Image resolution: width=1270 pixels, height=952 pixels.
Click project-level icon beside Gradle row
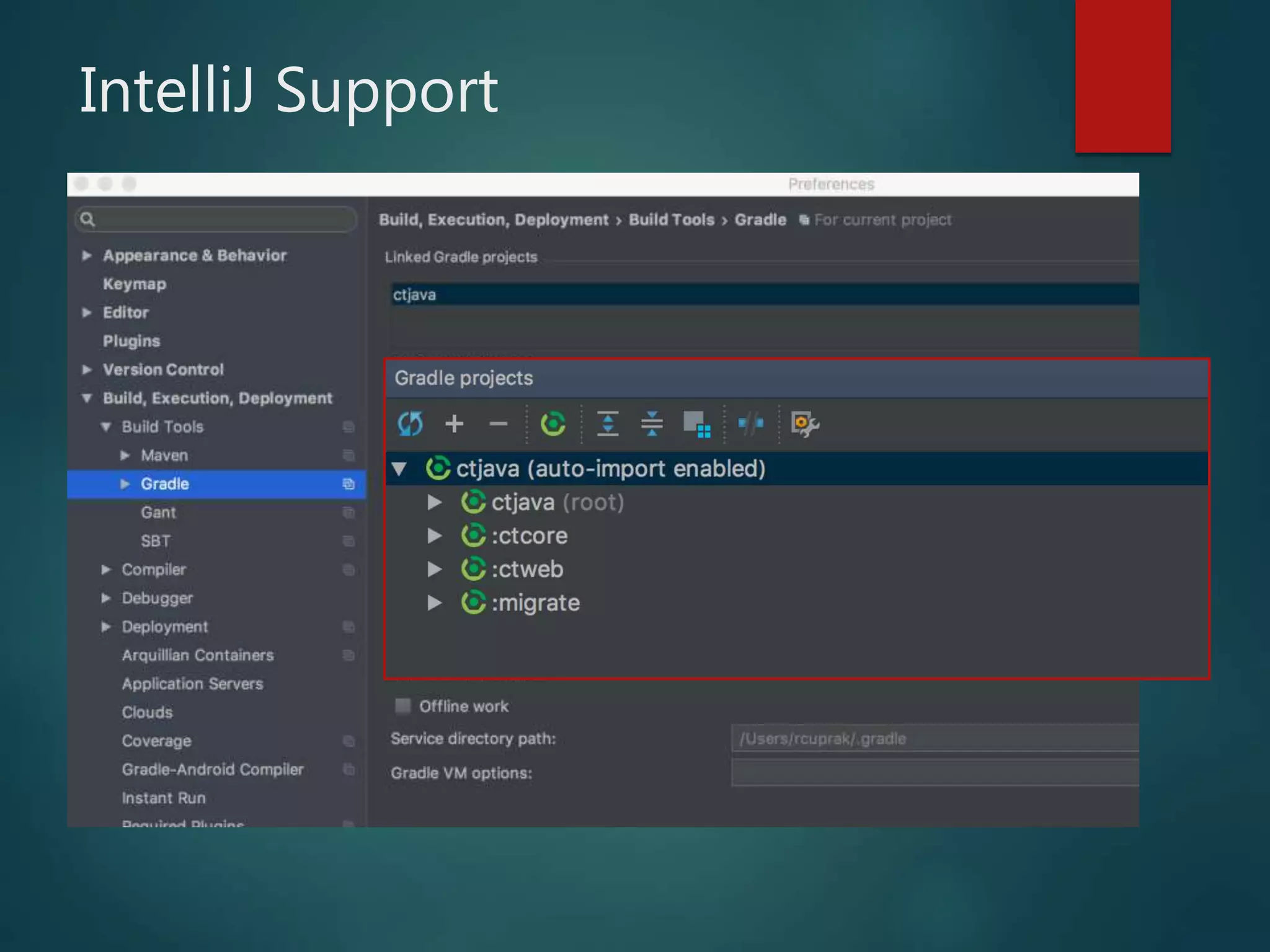pos(349,484)
